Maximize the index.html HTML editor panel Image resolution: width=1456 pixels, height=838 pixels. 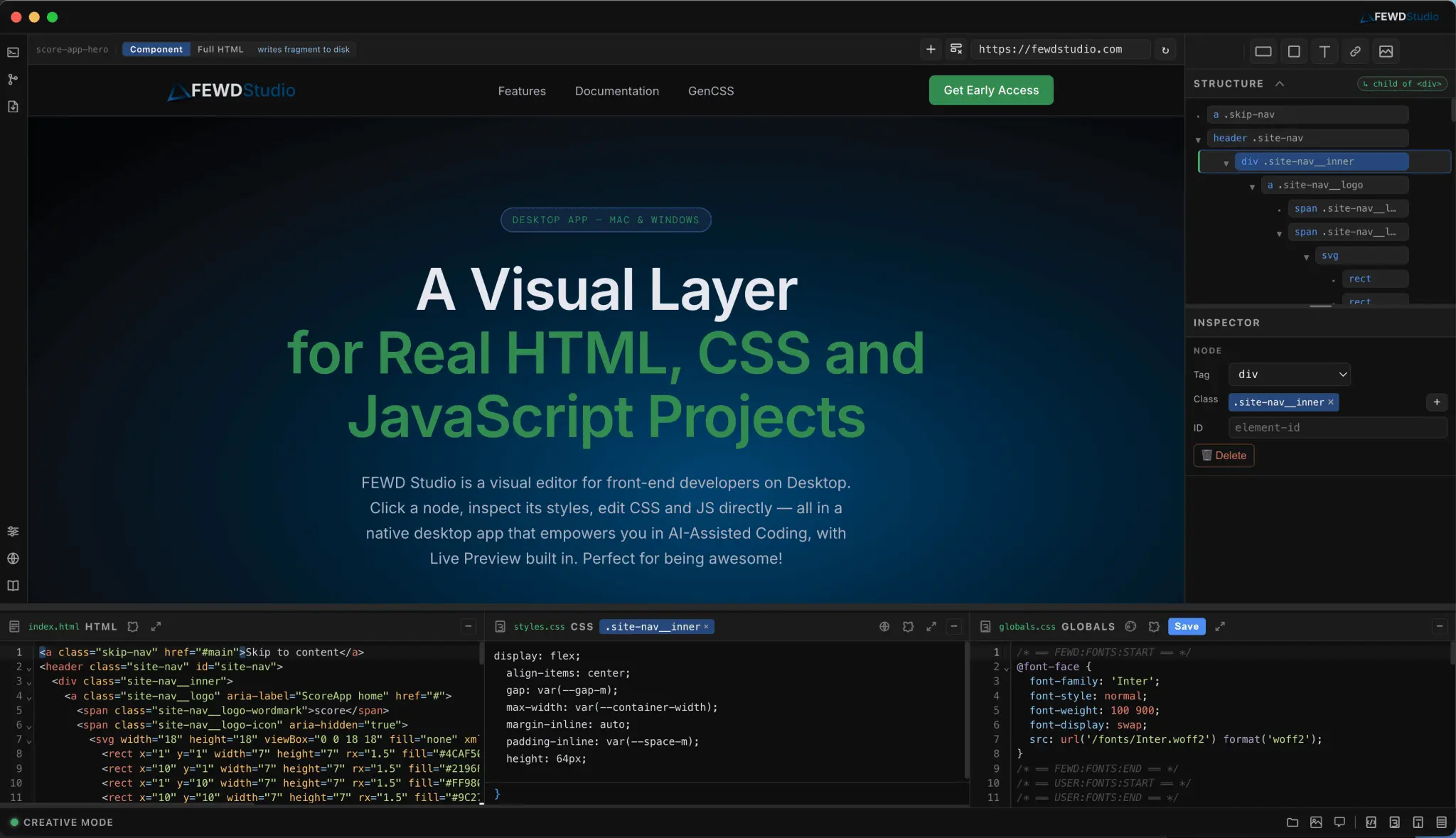pyautogui.click(x=156, y=626)
